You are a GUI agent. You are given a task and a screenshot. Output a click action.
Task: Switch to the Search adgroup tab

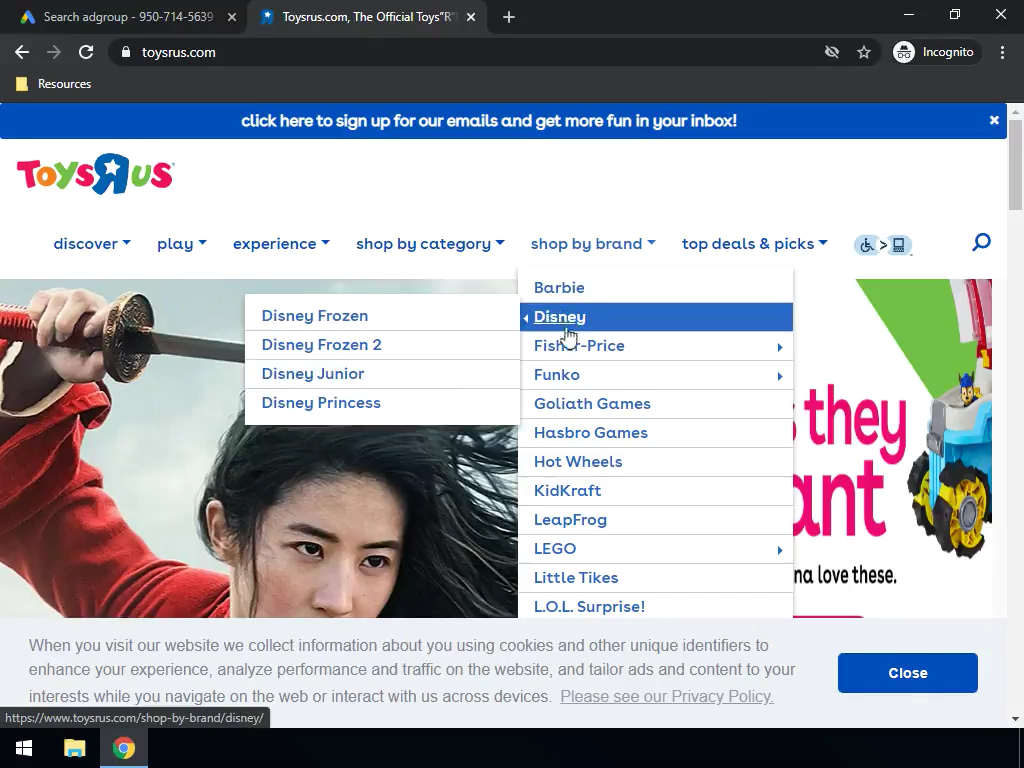pos(128,17)
